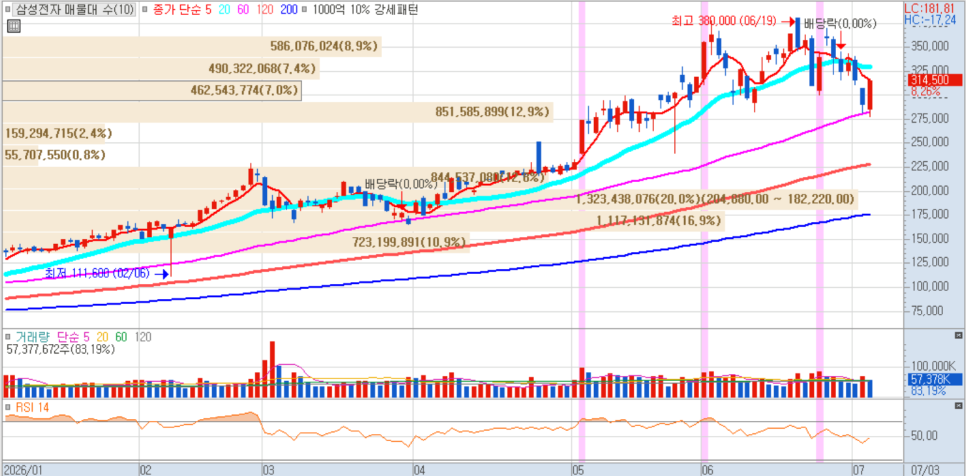Click the 50.00 RSI axis label
This screenshot has height=476, width=966.
click(x=925, y=436)
